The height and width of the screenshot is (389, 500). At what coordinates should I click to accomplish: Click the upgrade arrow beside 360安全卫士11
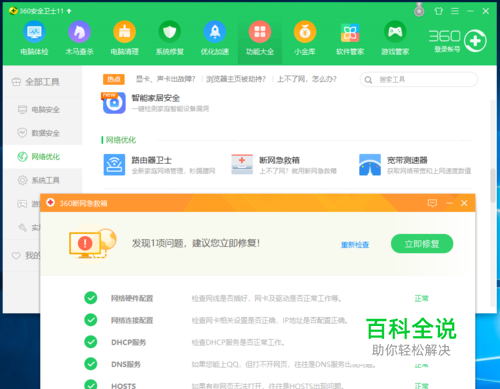click(x=69, y=11)
